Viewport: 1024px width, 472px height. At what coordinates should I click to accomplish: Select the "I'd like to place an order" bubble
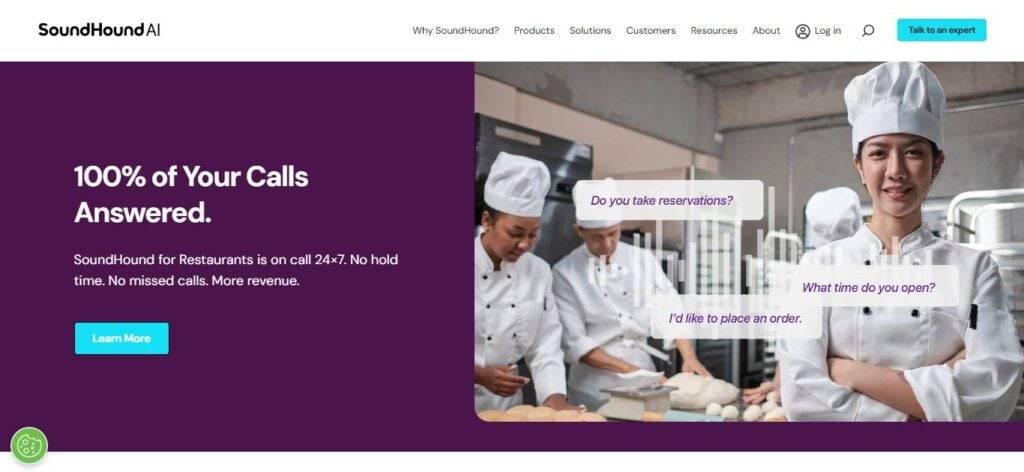pyautogui.click(x=735, y=319)
